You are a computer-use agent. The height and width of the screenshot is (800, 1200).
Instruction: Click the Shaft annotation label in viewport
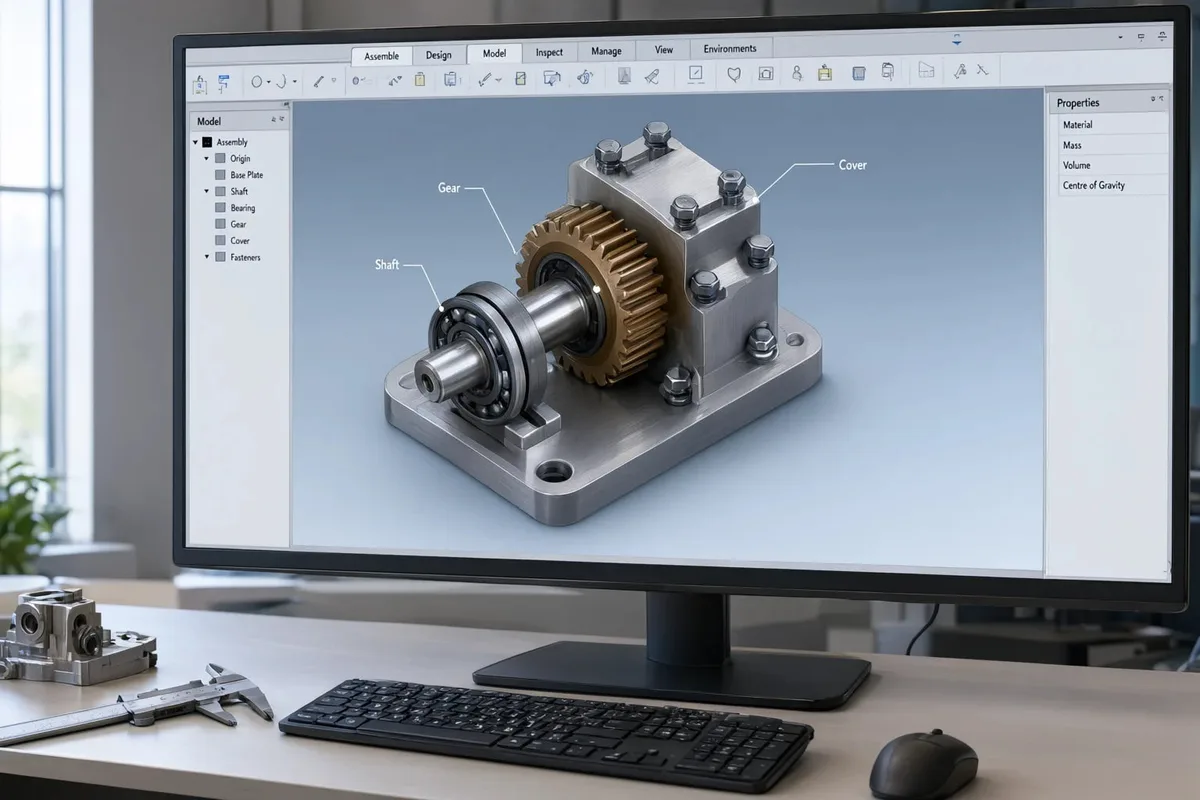click(387, 265)
